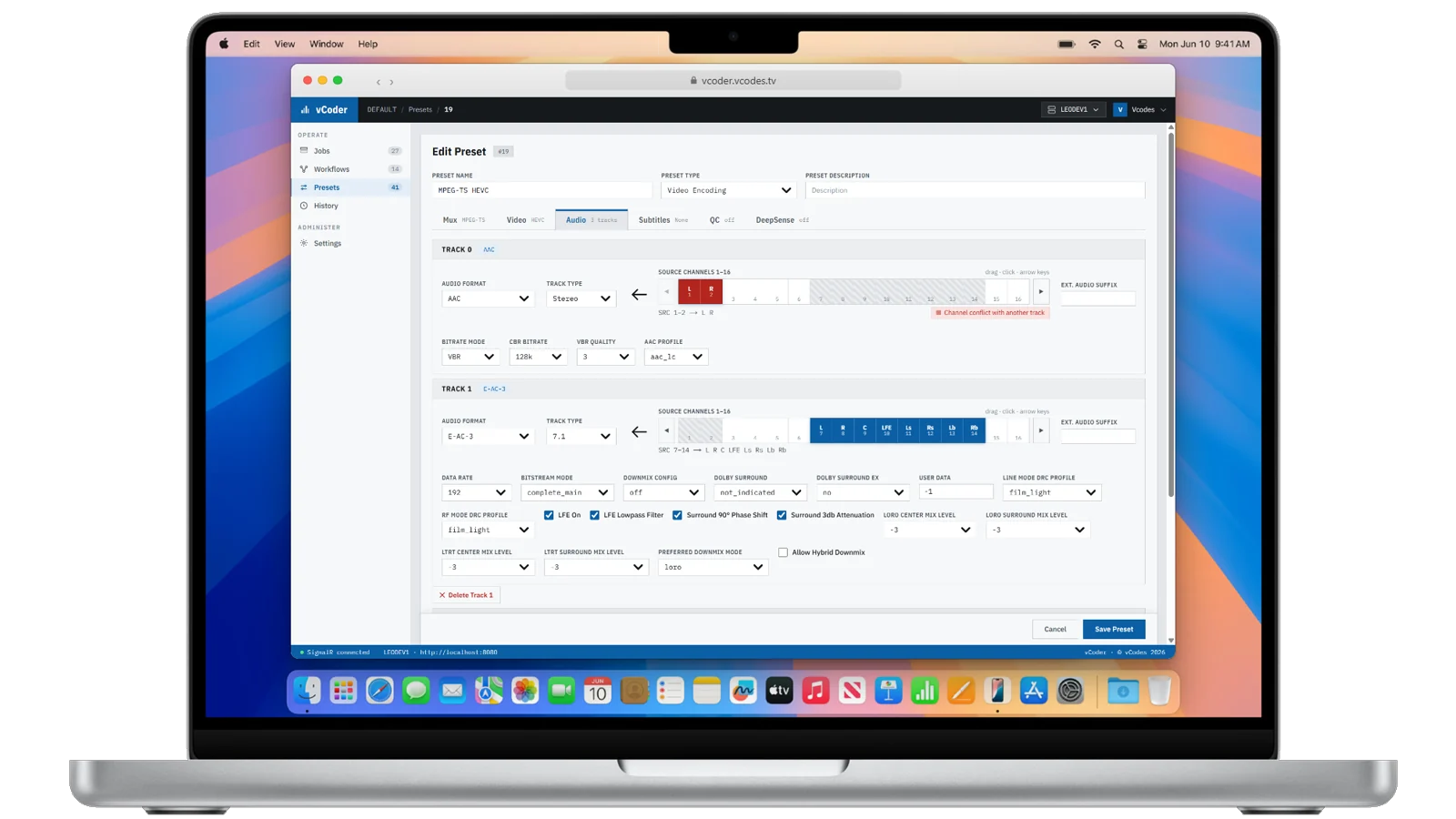Open Track 0 Audio Format dropdown showing AAC
Image resolution: width=1456 pixels, height=819 pixels.
(x=489, y=298)
